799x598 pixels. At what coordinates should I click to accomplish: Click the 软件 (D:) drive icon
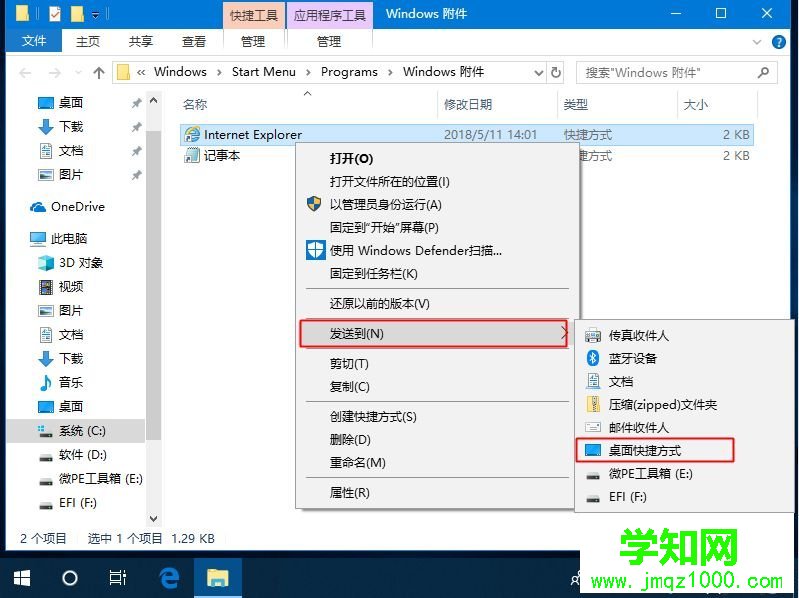tap(46, 456)
